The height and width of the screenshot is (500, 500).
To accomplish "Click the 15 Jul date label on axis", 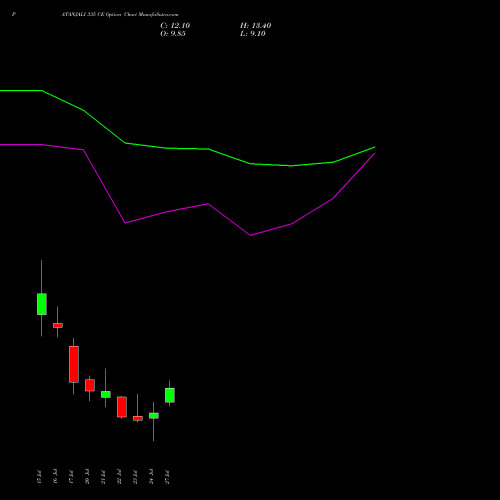I will (39, 477).
